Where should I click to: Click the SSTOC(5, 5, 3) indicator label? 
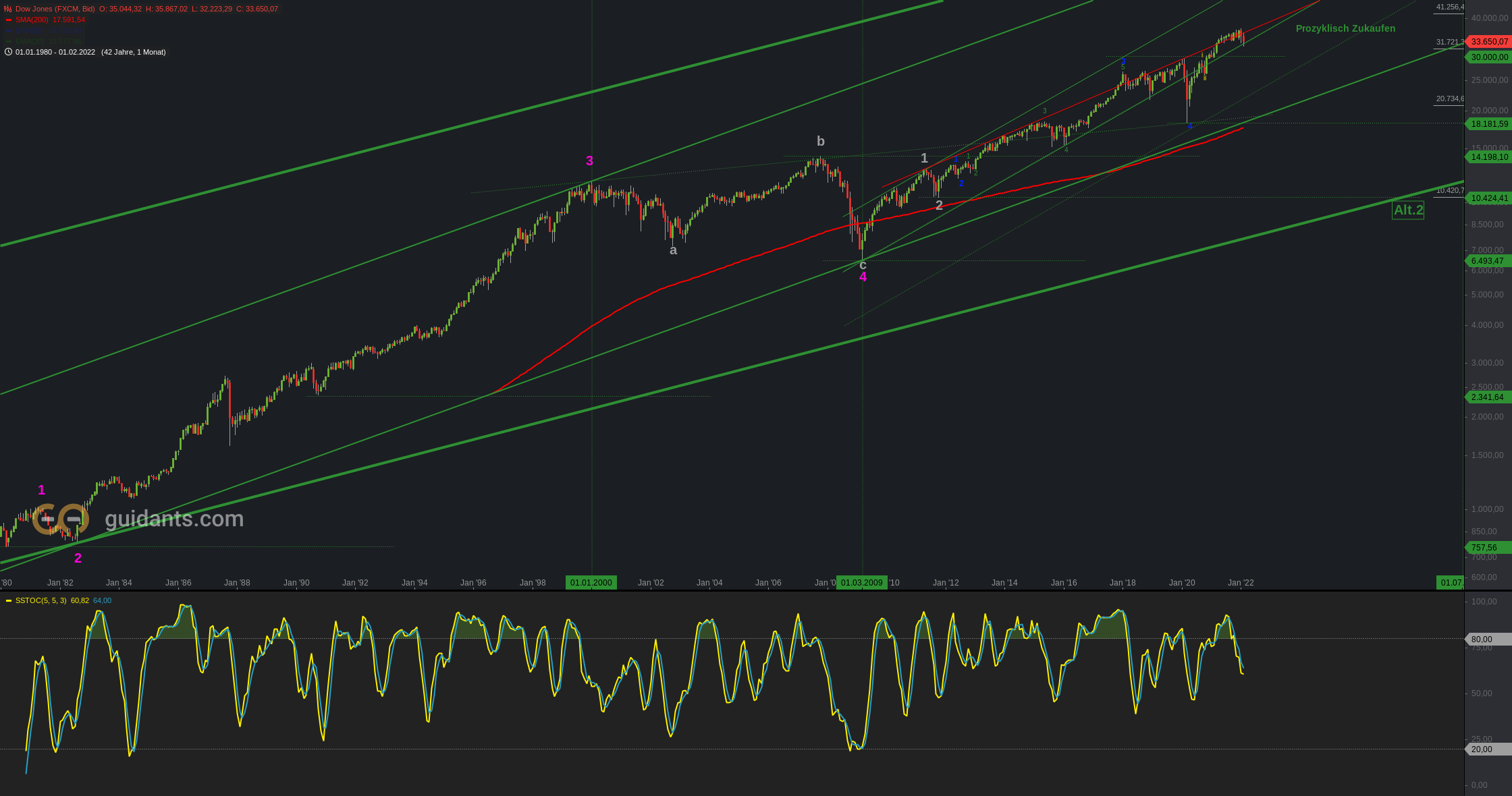41,600
